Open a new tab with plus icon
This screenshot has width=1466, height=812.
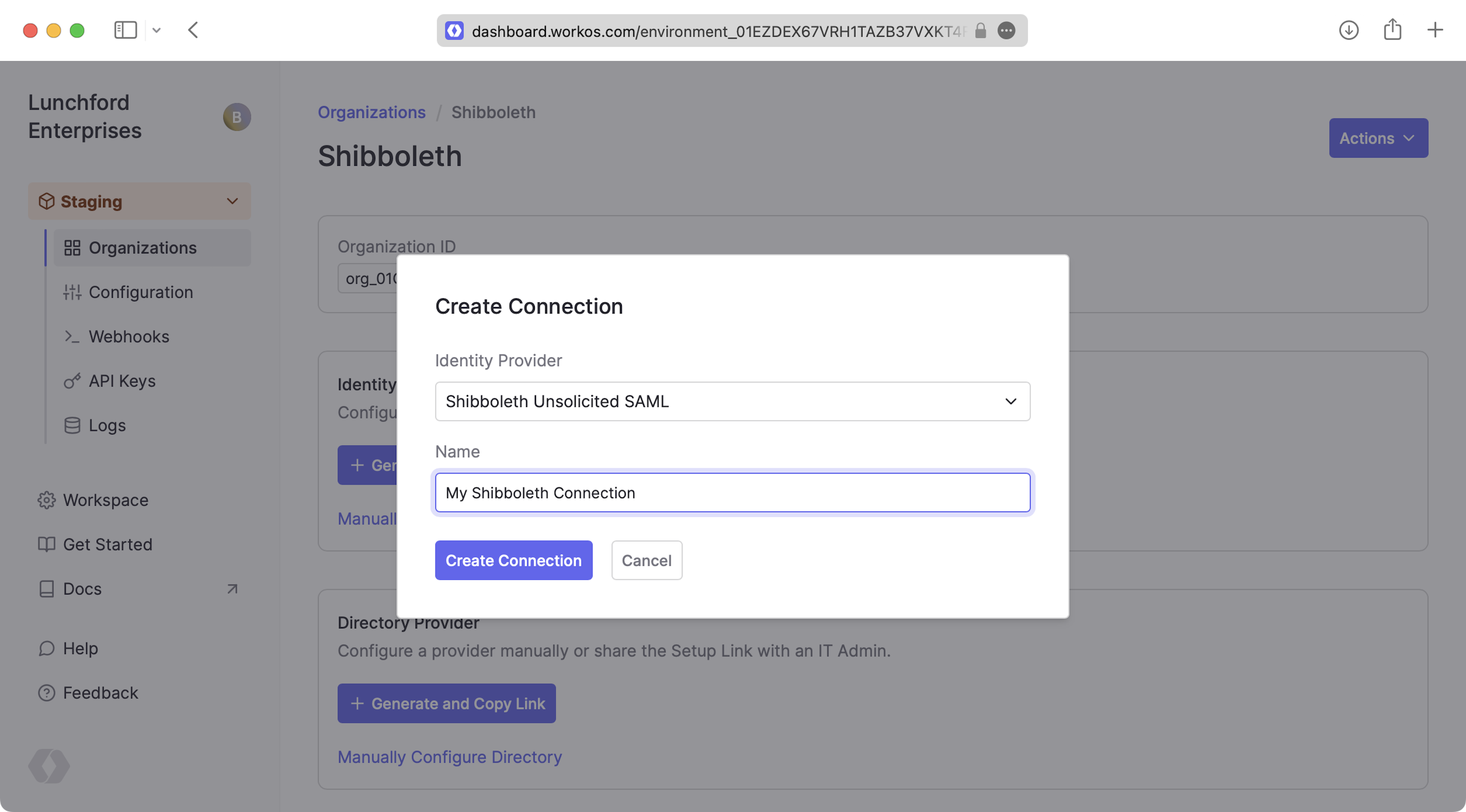tap(1435, 30)
